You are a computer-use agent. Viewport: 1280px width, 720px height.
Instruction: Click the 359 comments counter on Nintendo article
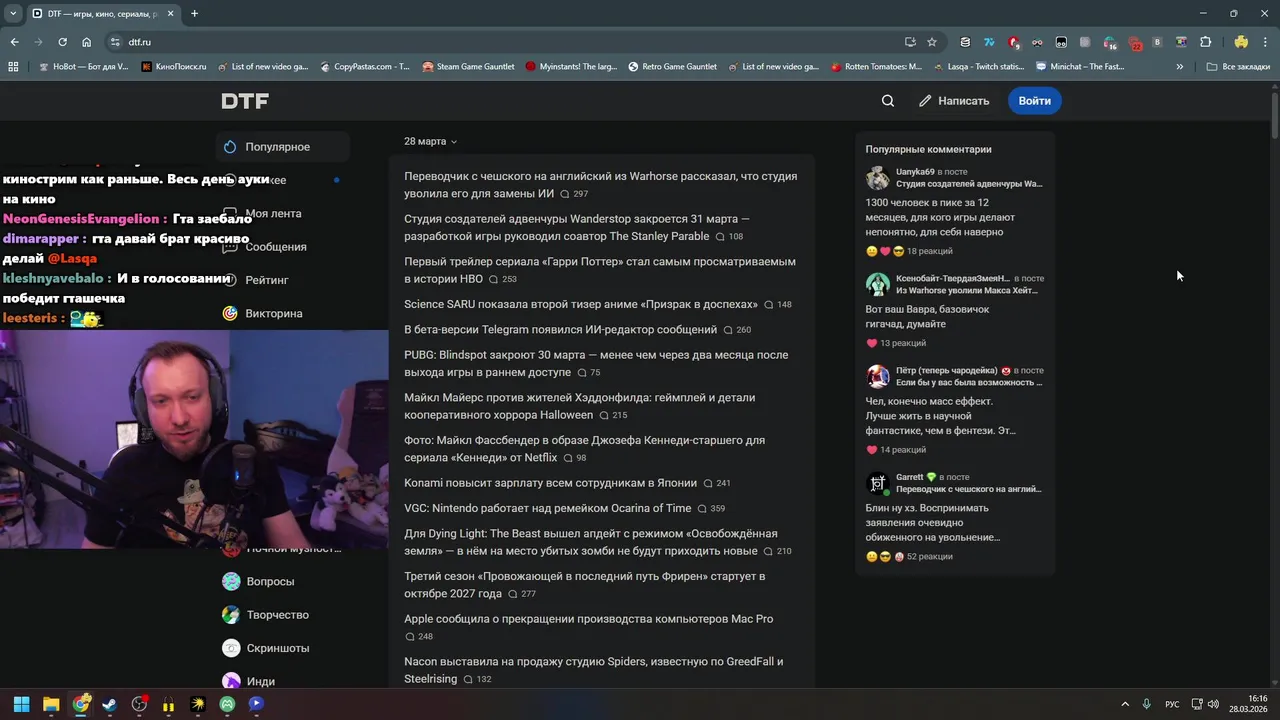coord(711,509)
